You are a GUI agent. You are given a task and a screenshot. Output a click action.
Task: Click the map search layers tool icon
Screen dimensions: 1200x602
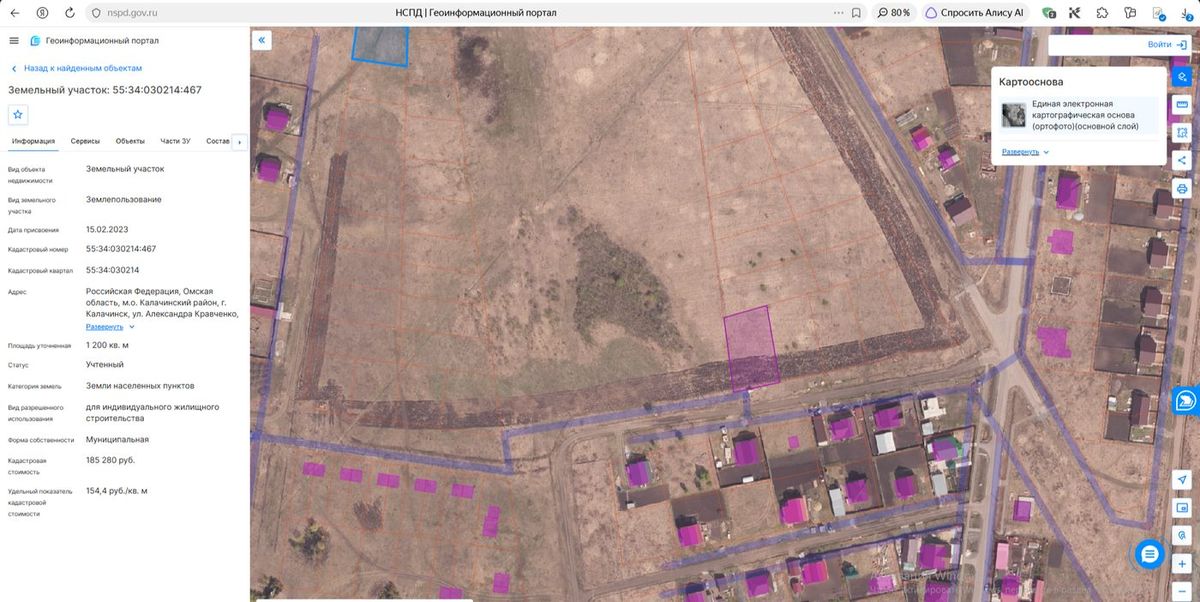point(1182,76)
